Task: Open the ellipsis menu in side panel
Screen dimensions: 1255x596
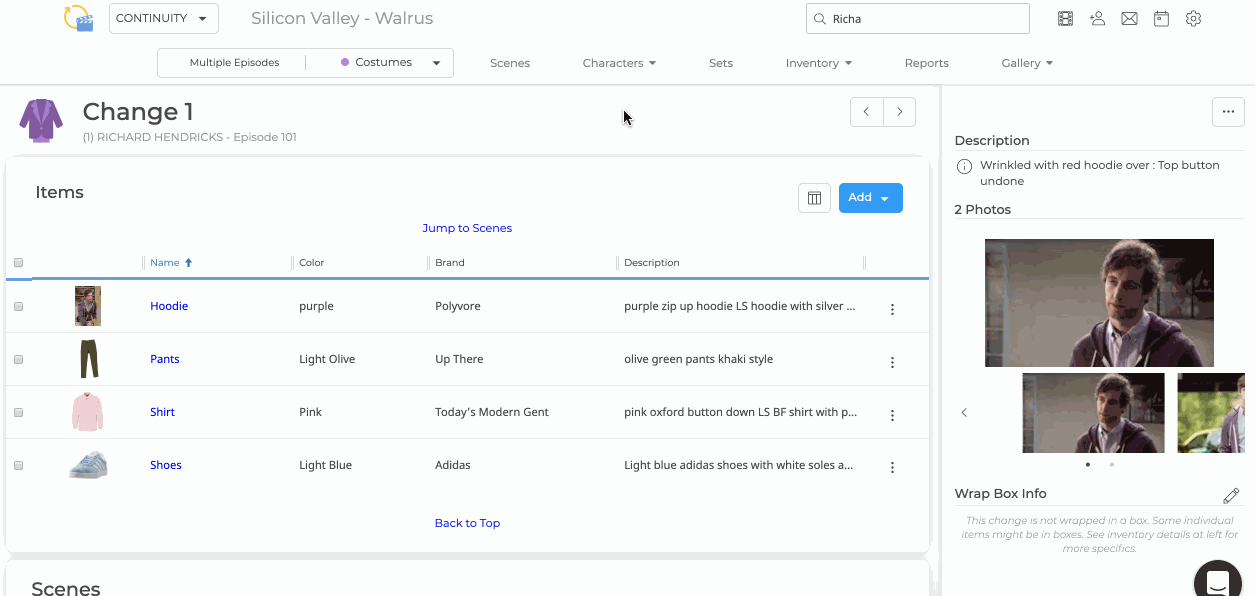Action: (1228, 112)
